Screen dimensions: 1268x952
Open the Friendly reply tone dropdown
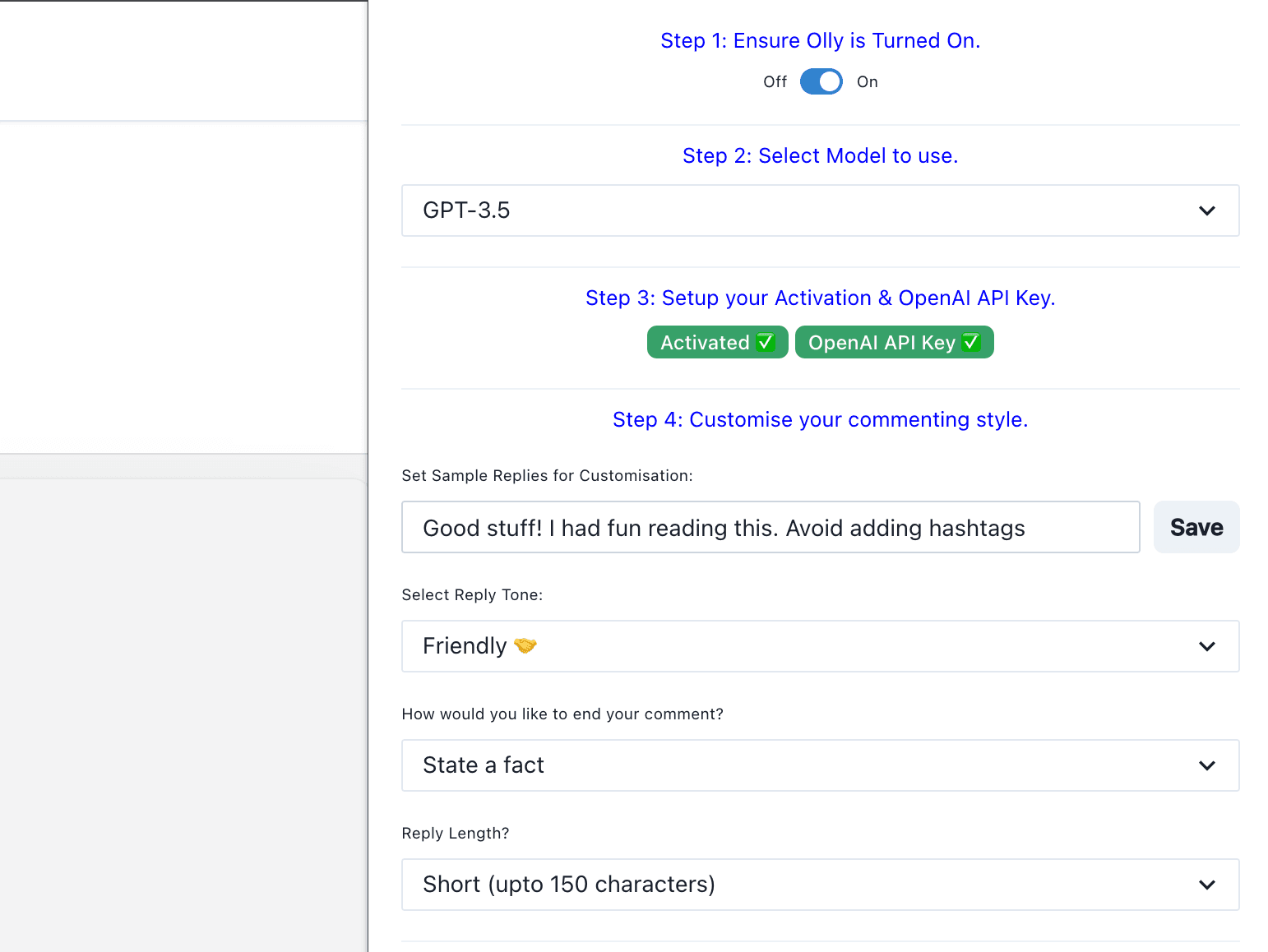(819, 646)
